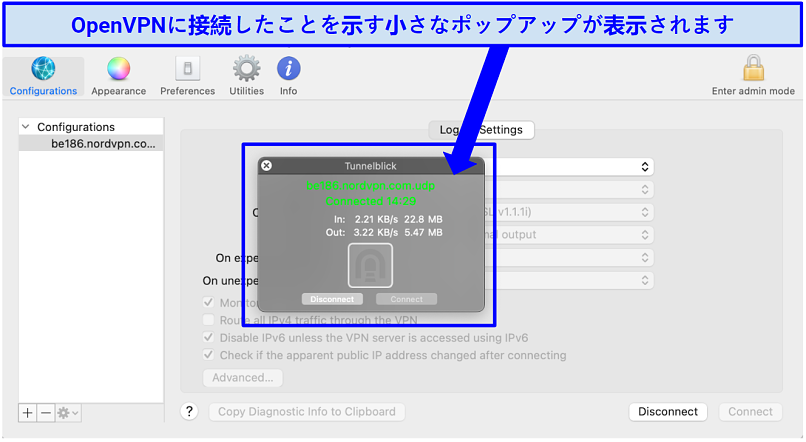Viewport: 806px width, 442px height.
Task: Click Disconnect in the Tunnelblick popup
Action: 332,299
